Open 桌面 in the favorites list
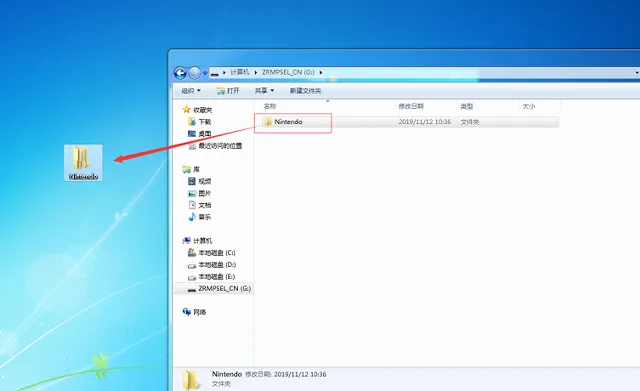This screenshot has width=640, height=391. click(x=200, y=133)
